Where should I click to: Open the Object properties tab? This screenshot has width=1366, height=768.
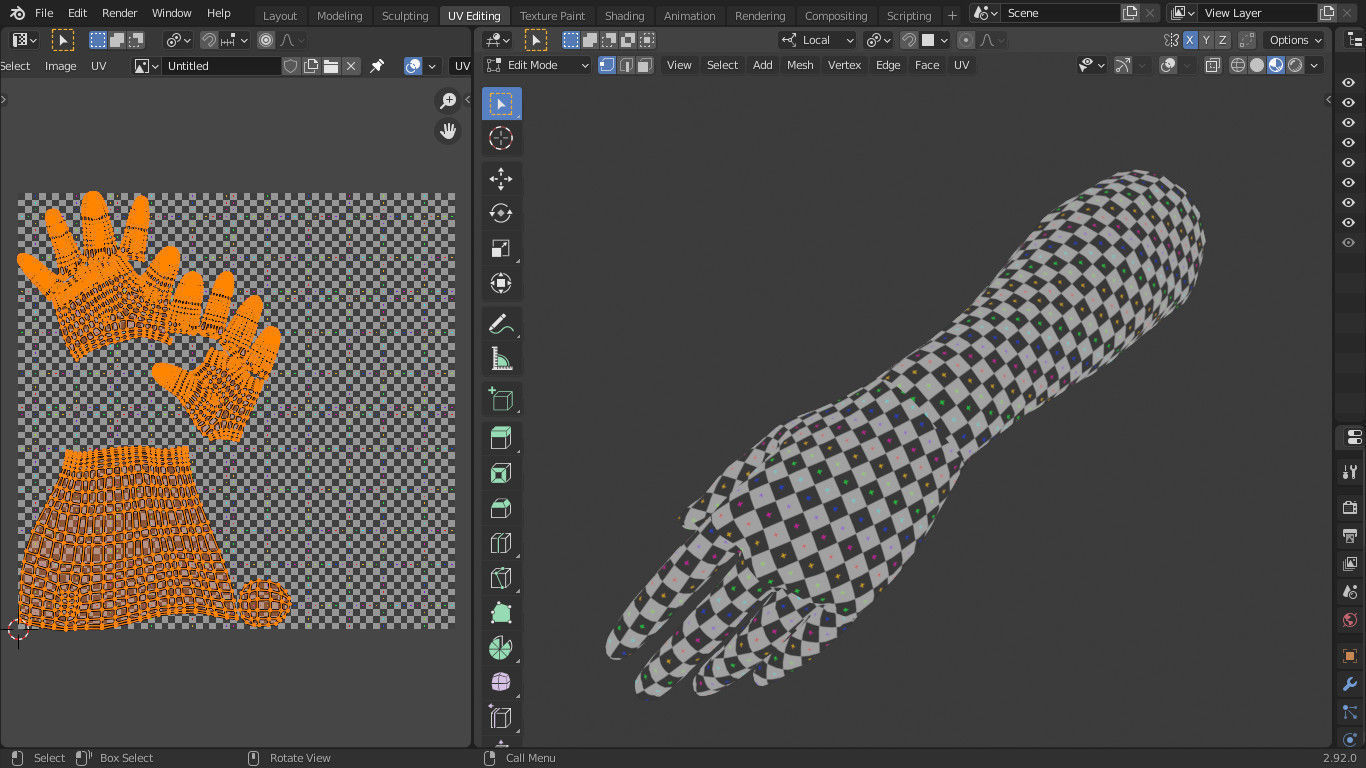1349,656
